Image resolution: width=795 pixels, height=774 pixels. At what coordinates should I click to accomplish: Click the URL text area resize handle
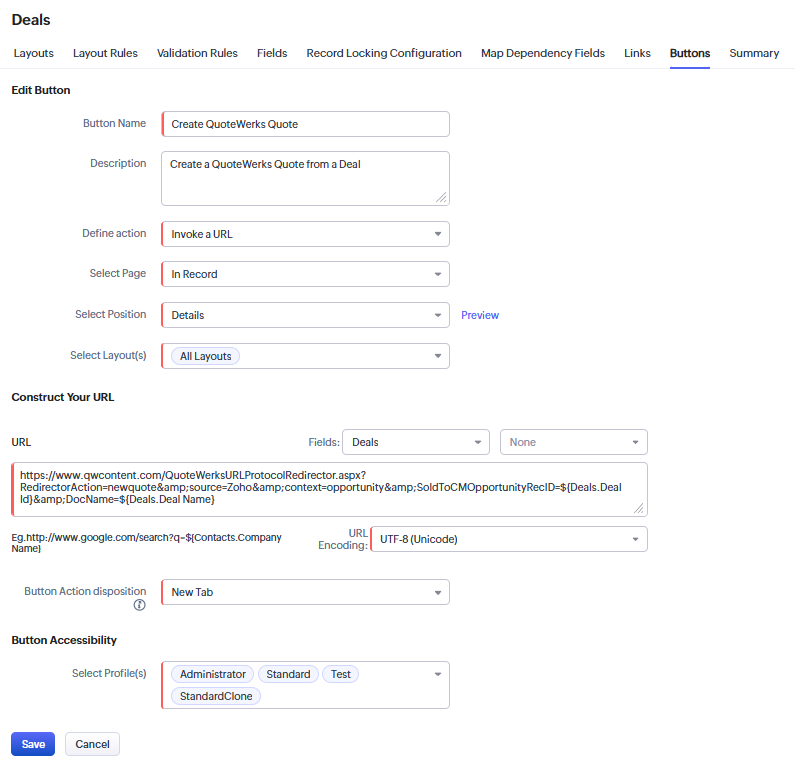tap(639, 509)
